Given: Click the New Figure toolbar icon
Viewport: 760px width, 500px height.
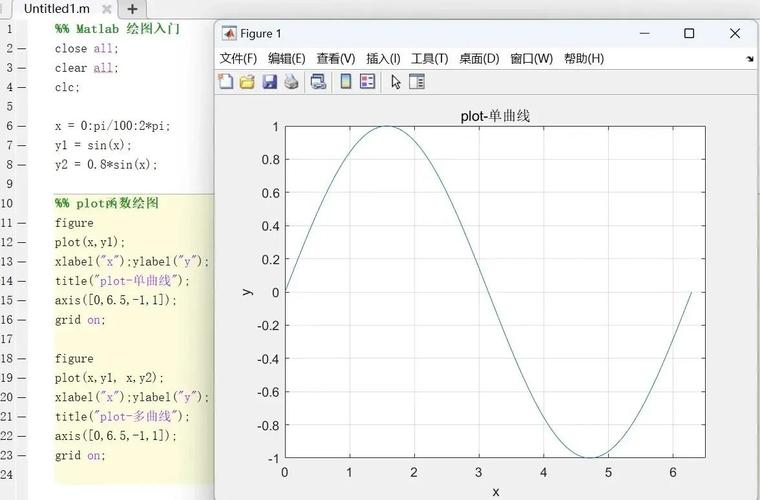Looking at the screenshot, I should tap(226, 81).
